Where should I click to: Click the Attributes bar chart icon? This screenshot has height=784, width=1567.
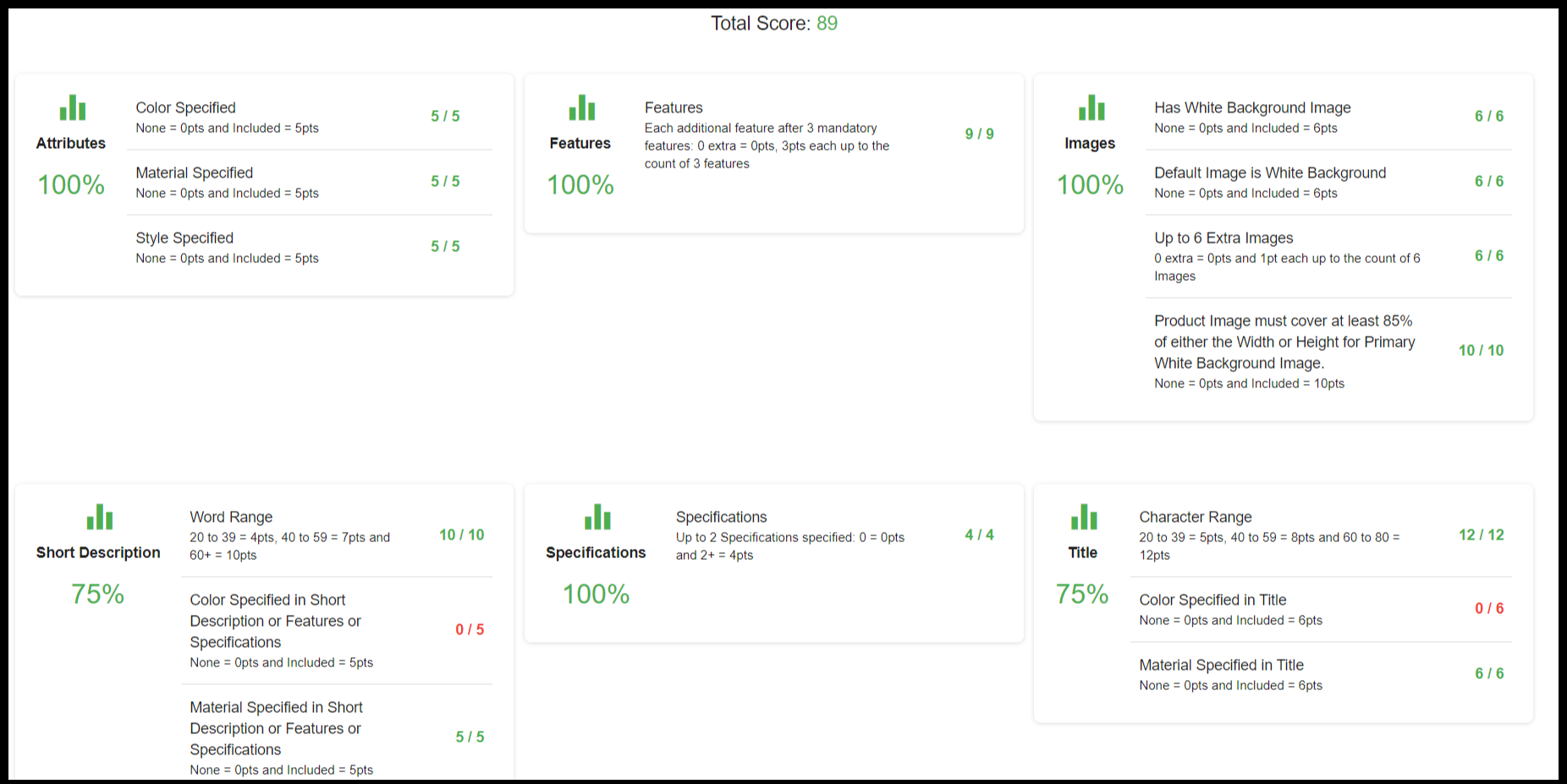point(73,107)
